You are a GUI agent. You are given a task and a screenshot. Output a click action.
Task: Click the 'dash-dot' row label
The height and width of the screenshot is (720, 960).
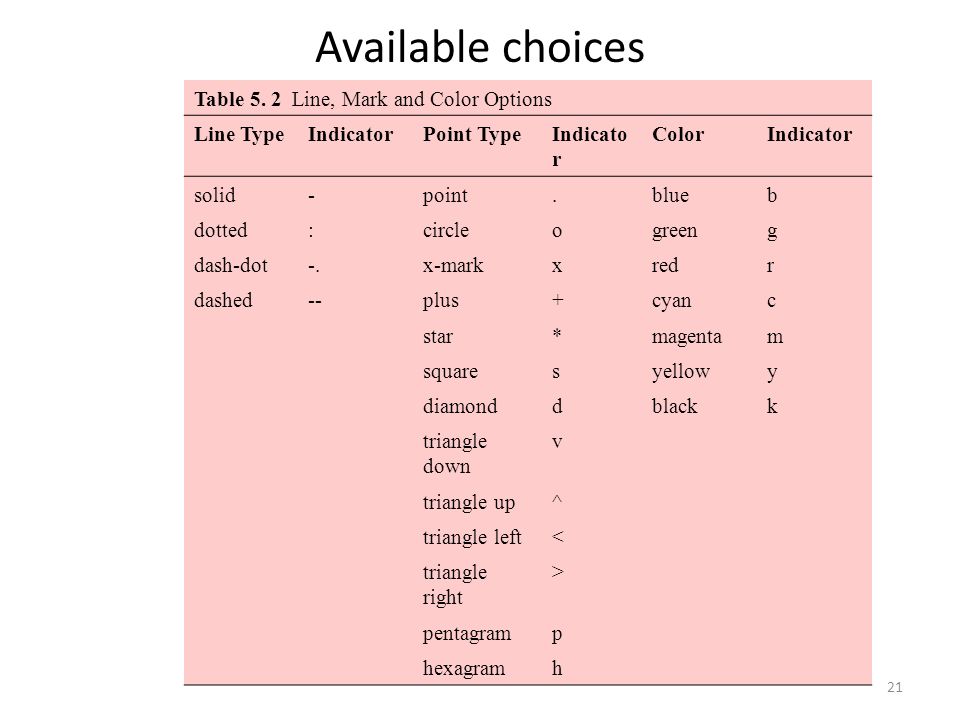click(231, 265)
